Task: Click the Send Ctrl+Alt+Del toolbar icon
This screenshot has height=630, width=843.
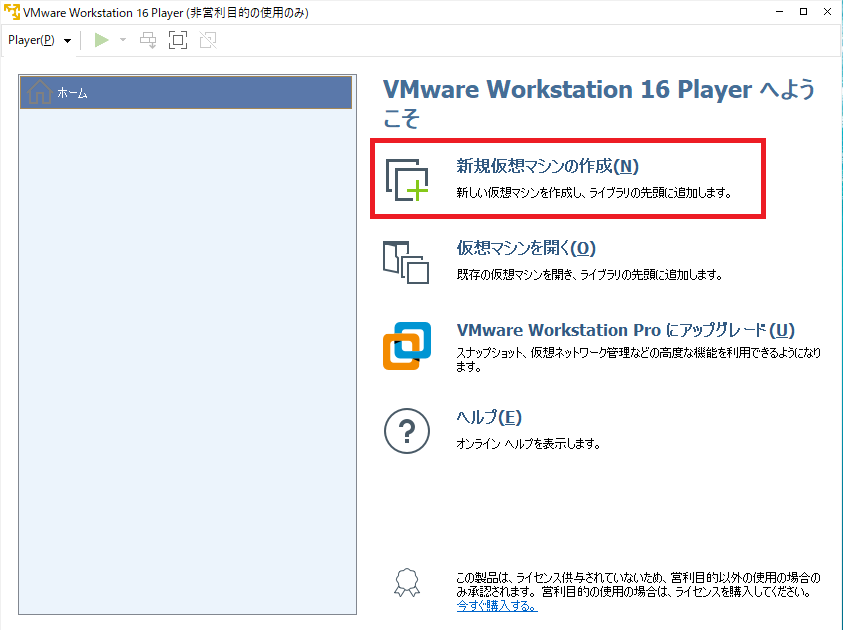Action: pos(148,40)
